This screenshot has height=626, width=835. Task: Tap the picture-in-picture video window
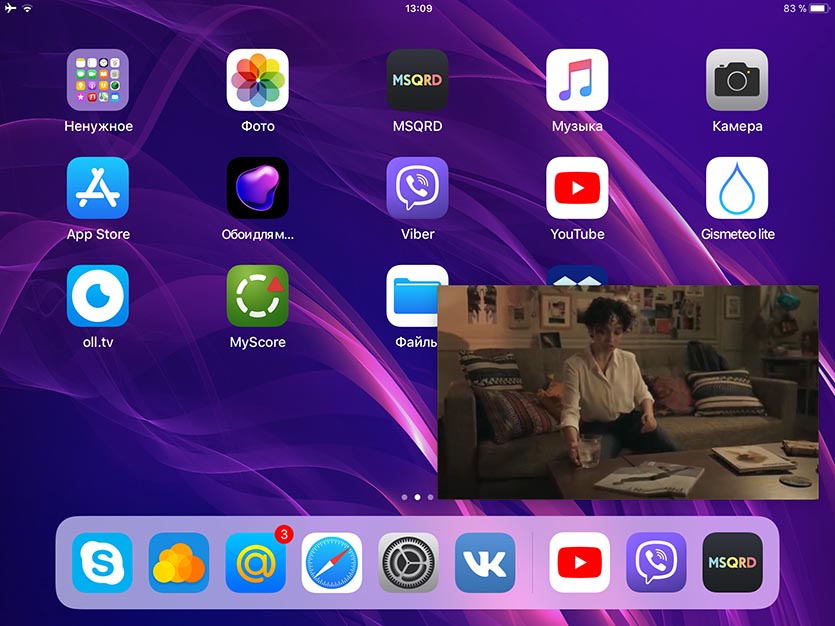coord(628,392)
